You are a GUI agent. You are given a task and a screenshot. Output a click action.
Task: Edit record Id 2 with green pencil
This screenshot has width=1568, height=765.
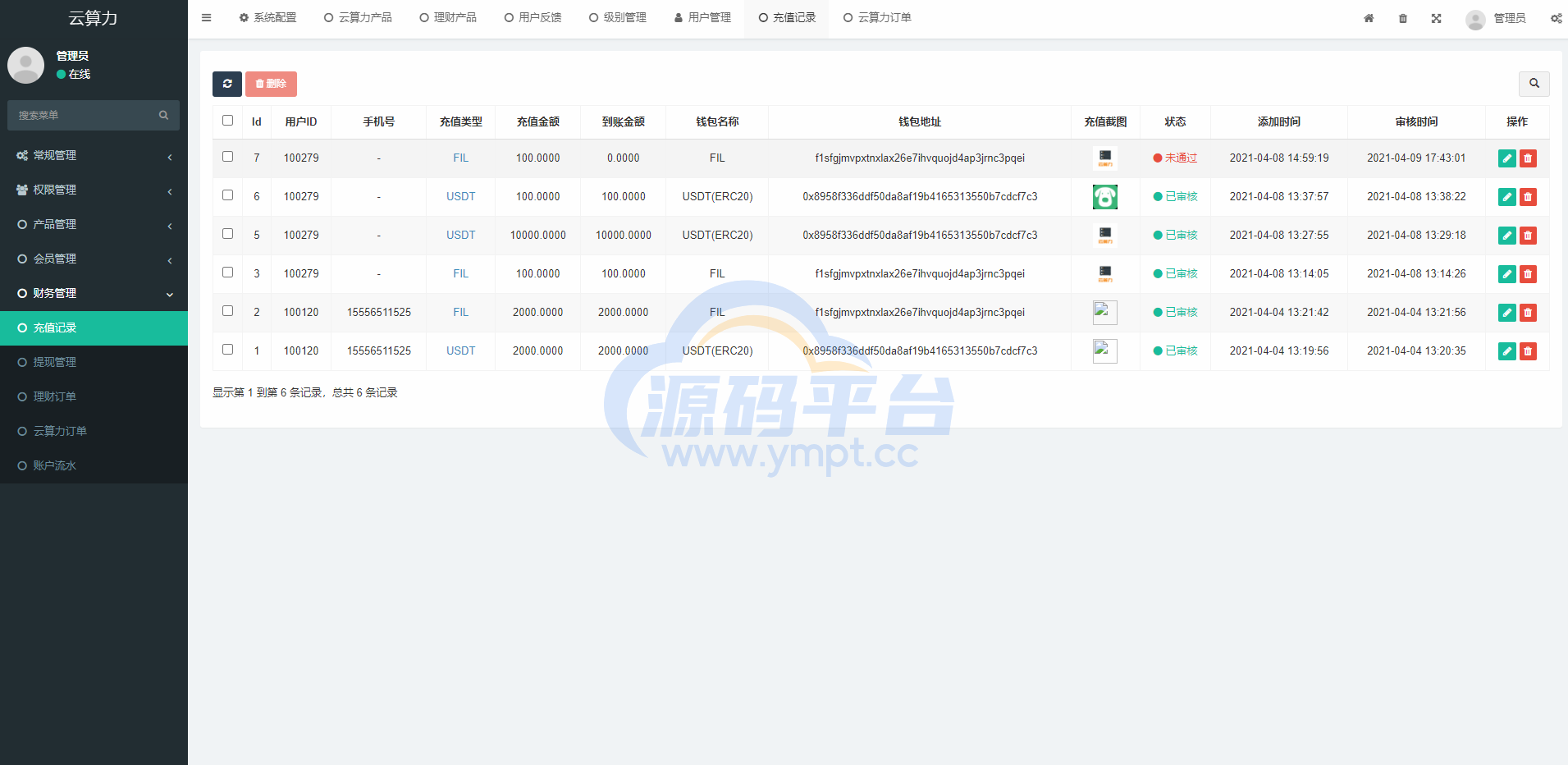pos(1507,313)
